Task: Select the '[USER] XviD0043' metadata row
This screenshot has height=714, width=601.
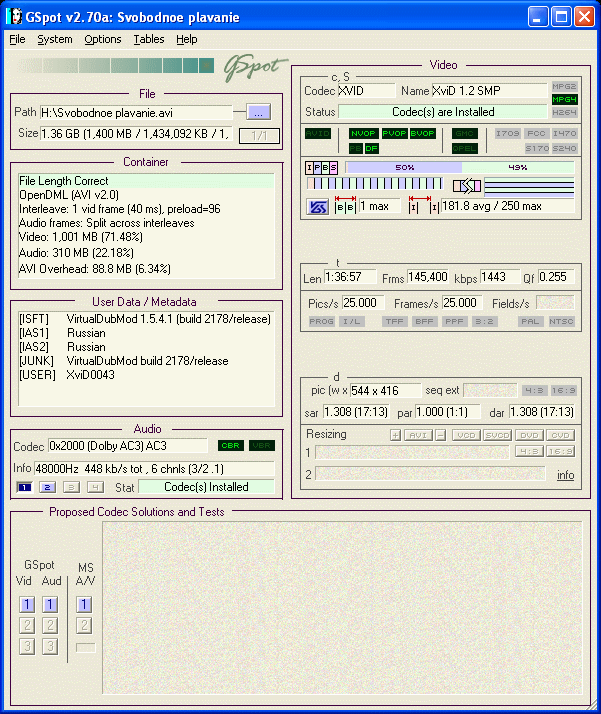Action: click(x=67, y=375)
